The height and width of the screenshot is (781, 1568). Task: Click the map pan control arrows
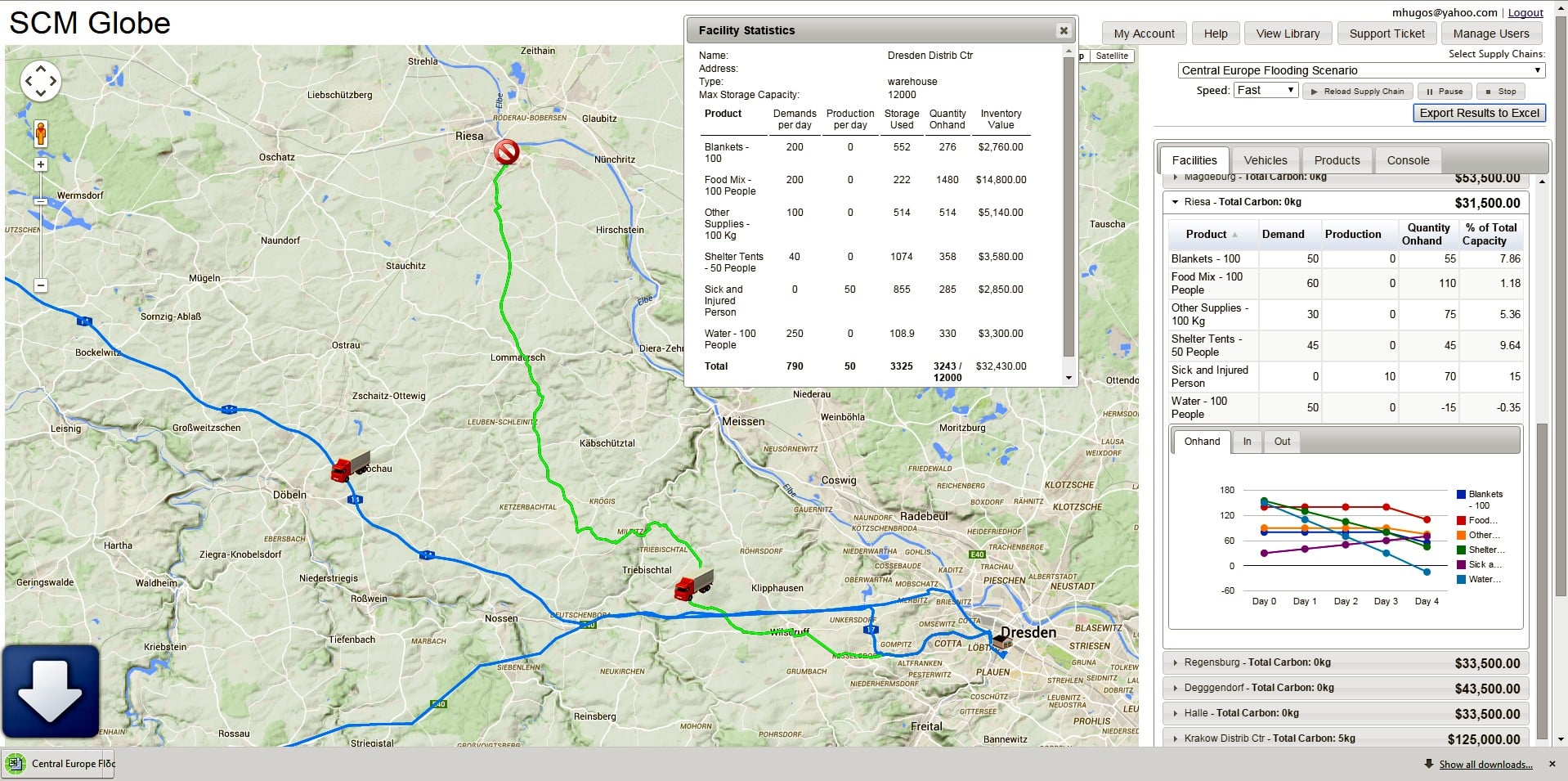pyautogui.click(x=41, y=81)
